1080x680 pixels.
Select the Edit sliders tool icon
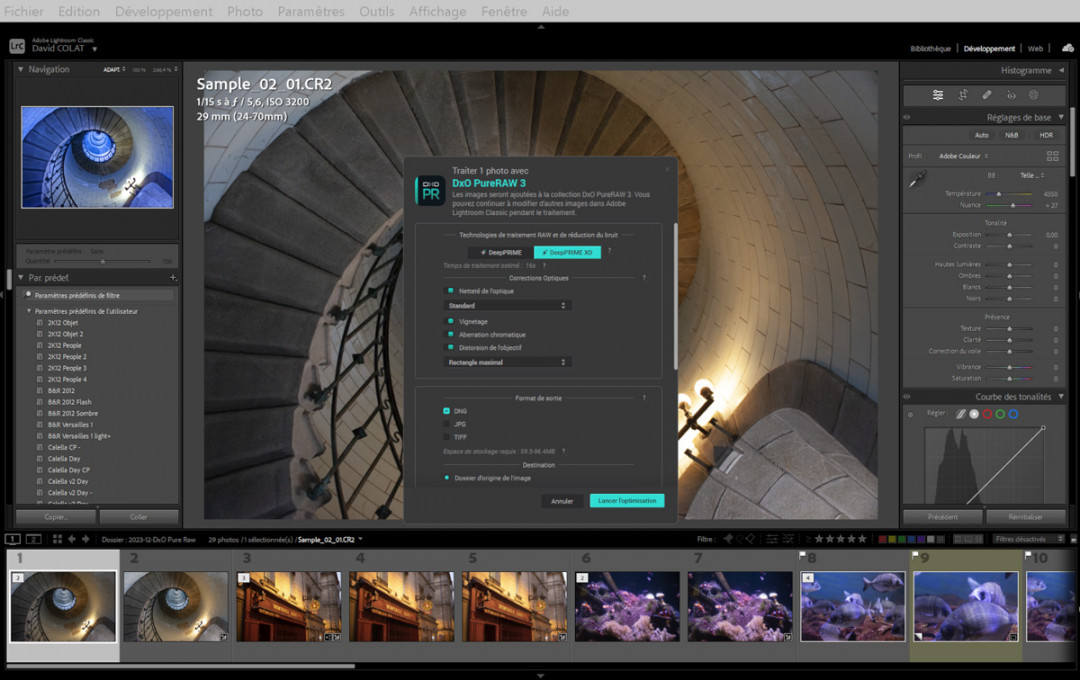coord(937,95)
